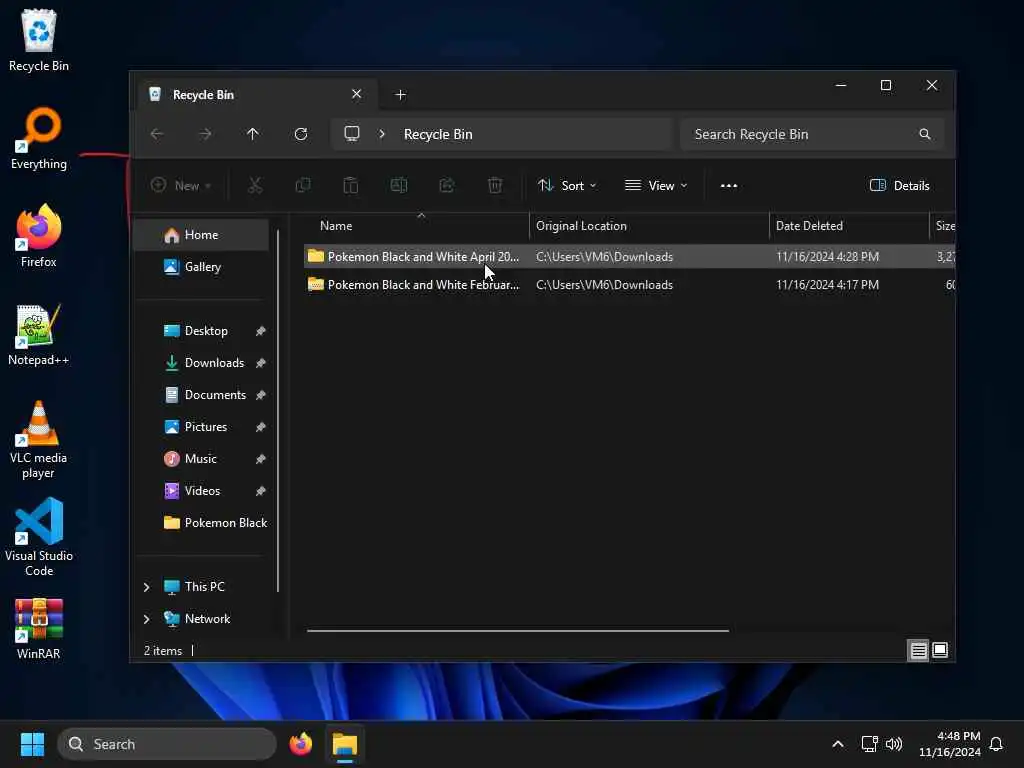Open Recycle Bin desktop icon

coord(39,40)
